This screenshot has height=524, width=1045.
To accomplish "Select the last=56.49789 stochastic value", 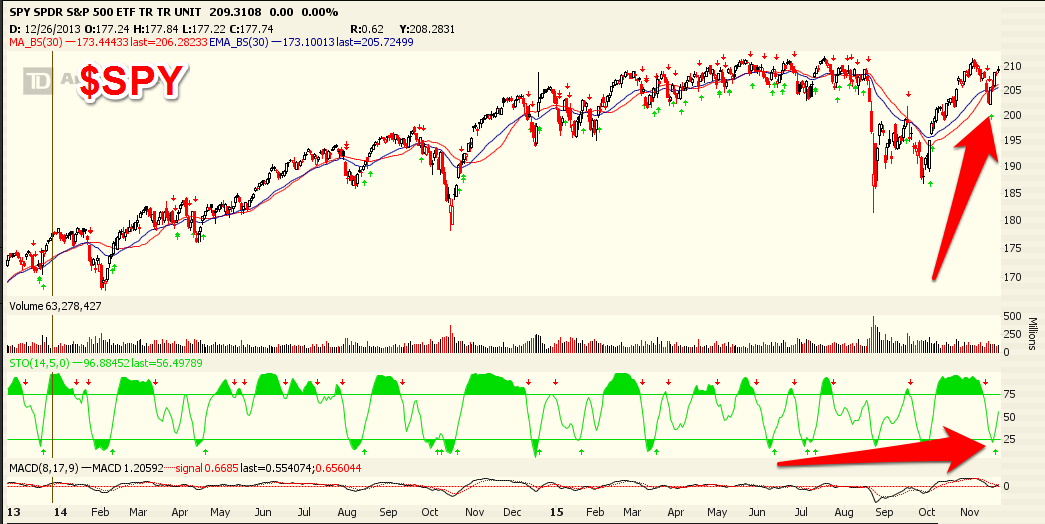I will [x=166, y=363].
